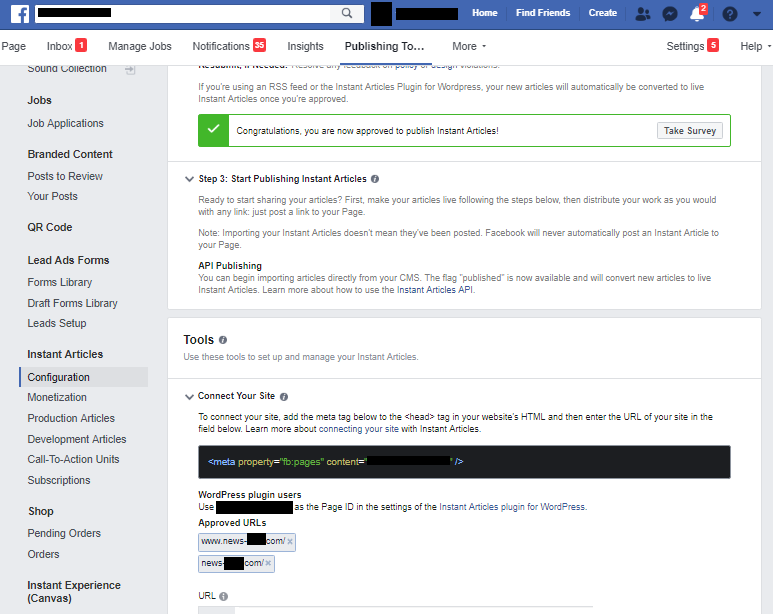Image resolution: width=773 pixels, height=614 pixels.
Task: Open Job Applications in sidebar
Action: [66, 123]
